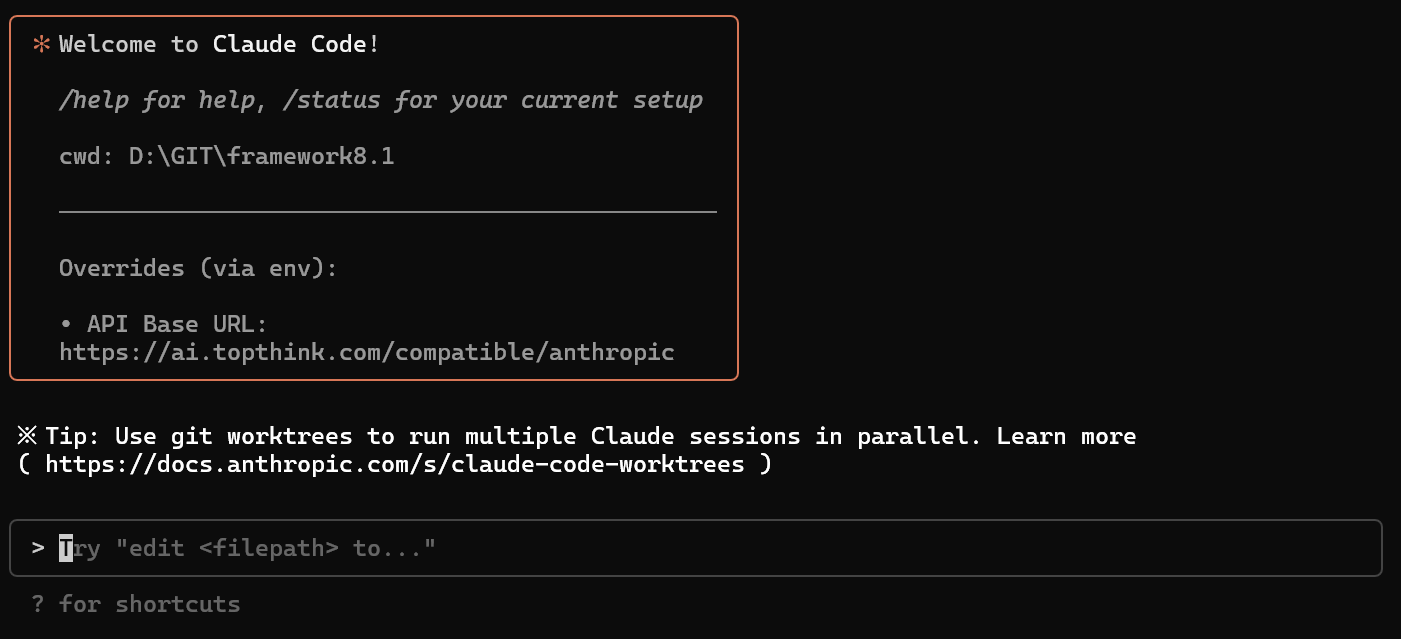Click the "API Base URL:" label
This screenshot has height=639, width=1401.
(177, 324)
